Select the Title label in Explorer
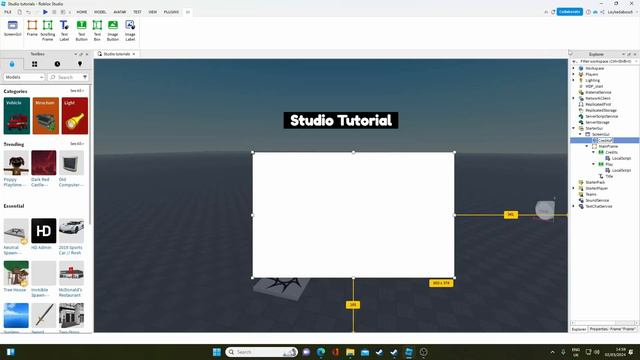The height and width of the screenshot is (360, 640). tap(609, 176)
